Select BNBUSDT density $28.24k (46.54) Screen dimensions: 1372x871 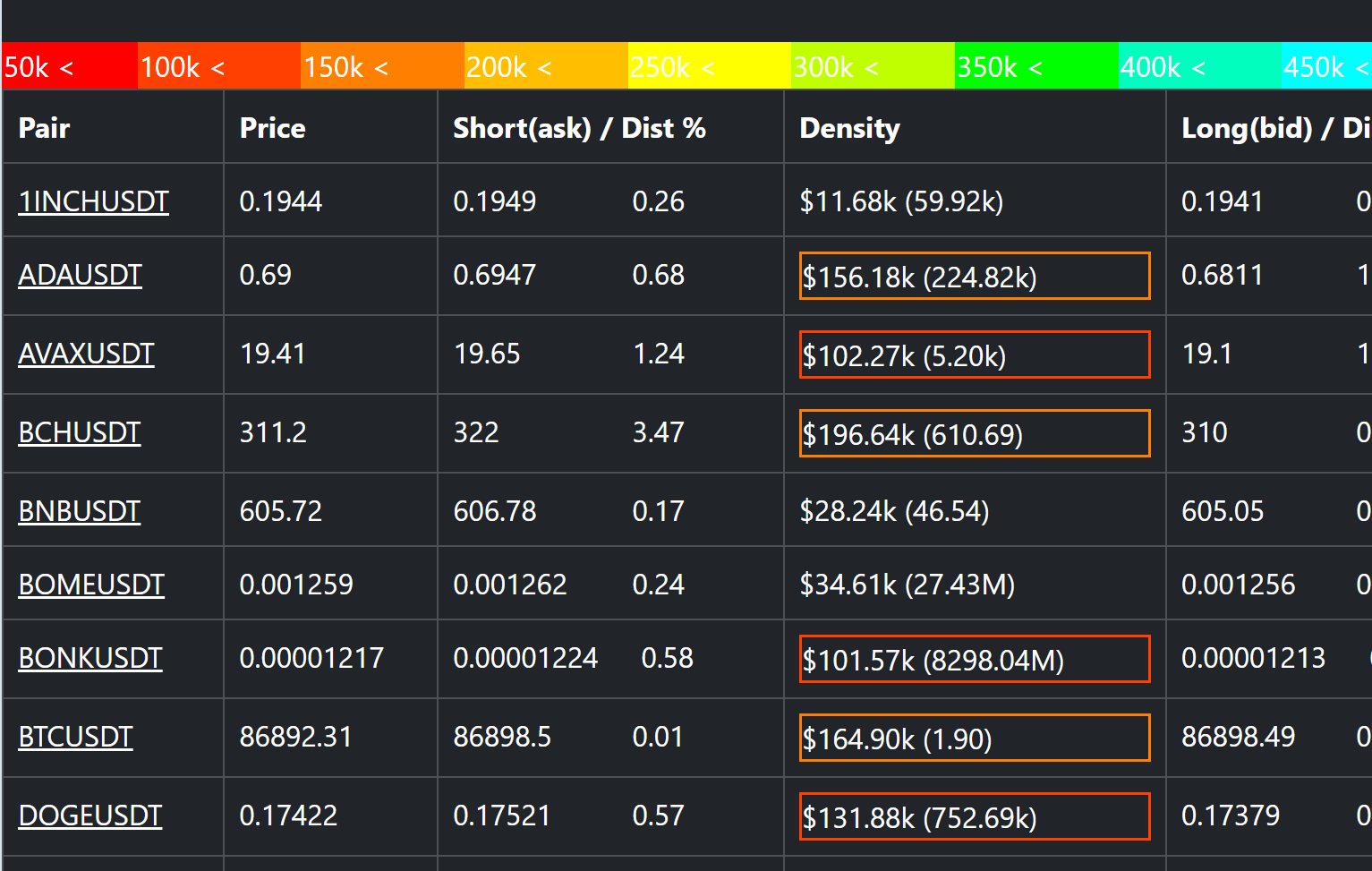point(894,511)
